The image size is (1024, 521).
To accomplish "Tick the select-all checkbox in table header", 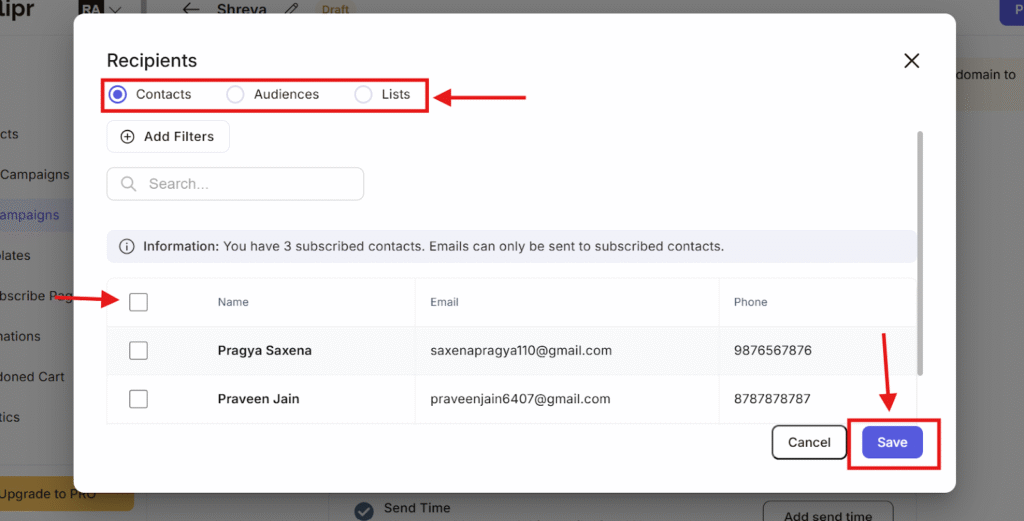I will pos(138,302).
